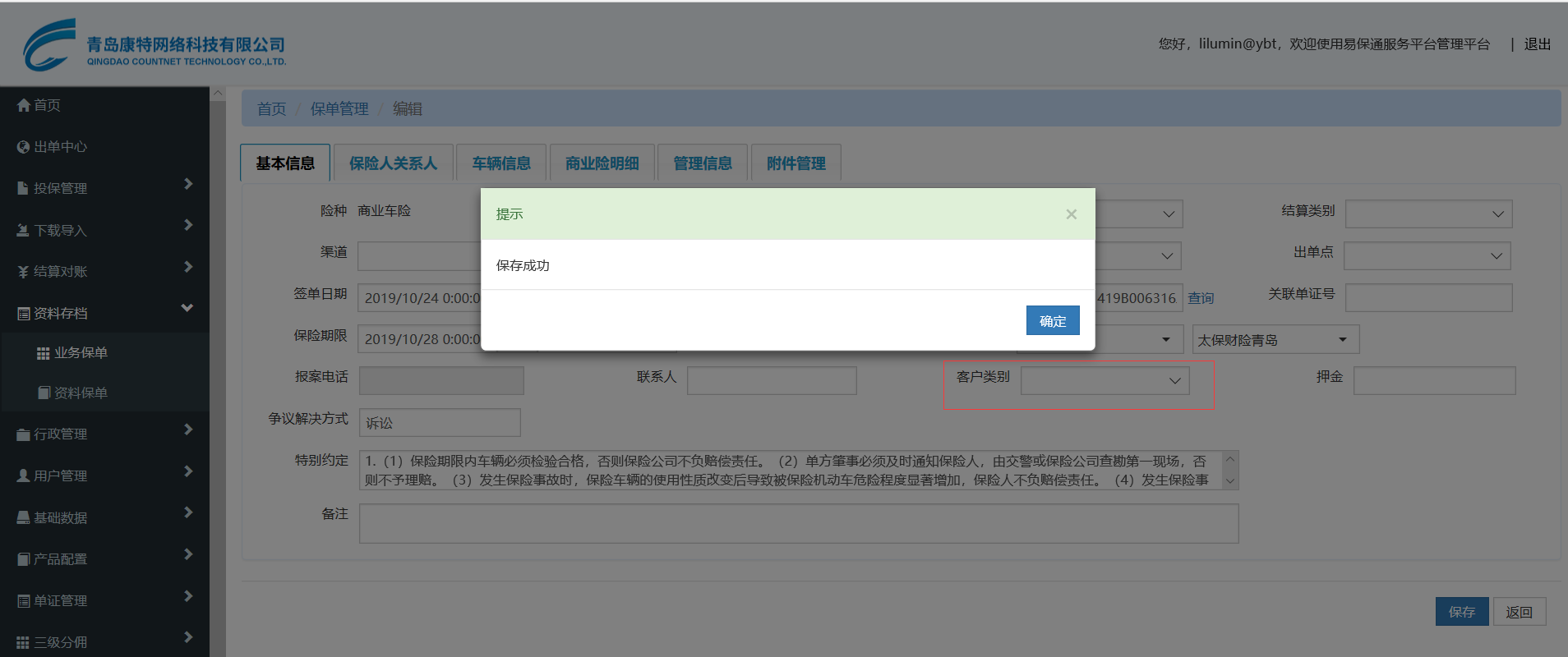Image resolution: width=1568 pixels, height=657 pixels.
Task: Click the 商业车险 value next to 险种
Action: pyautogui.click(x=384, y=211)
